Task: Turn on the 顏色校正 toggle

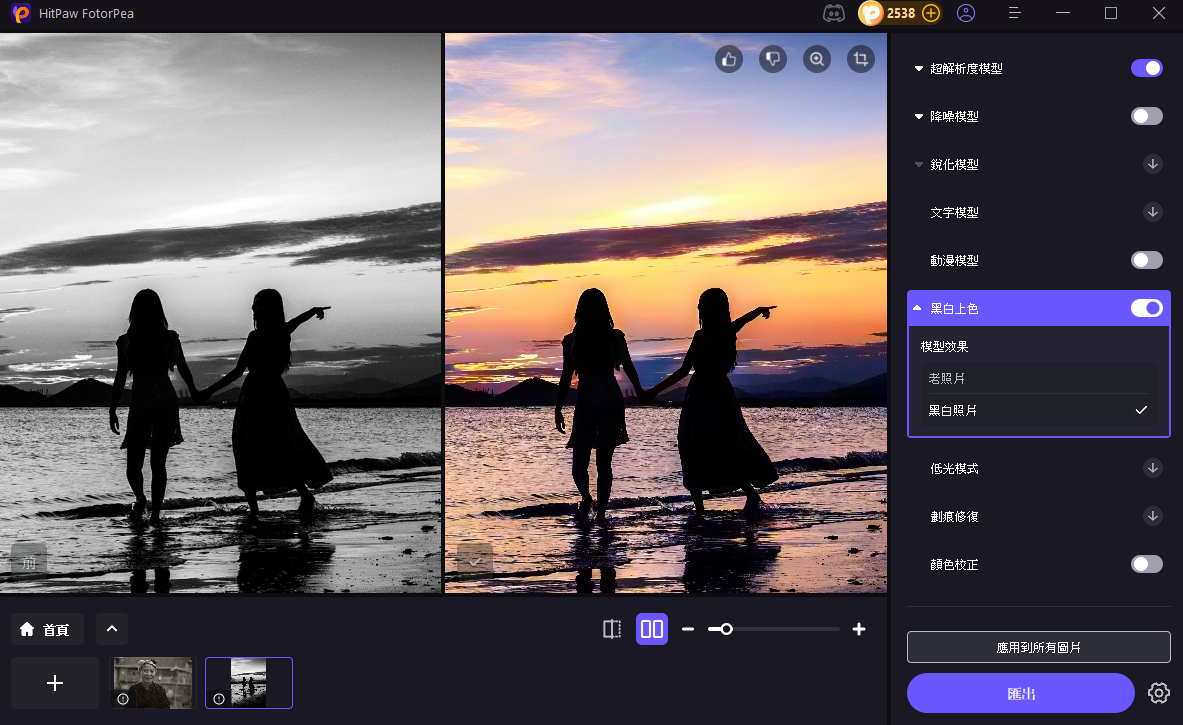Action: click(x=1146, y=564)
